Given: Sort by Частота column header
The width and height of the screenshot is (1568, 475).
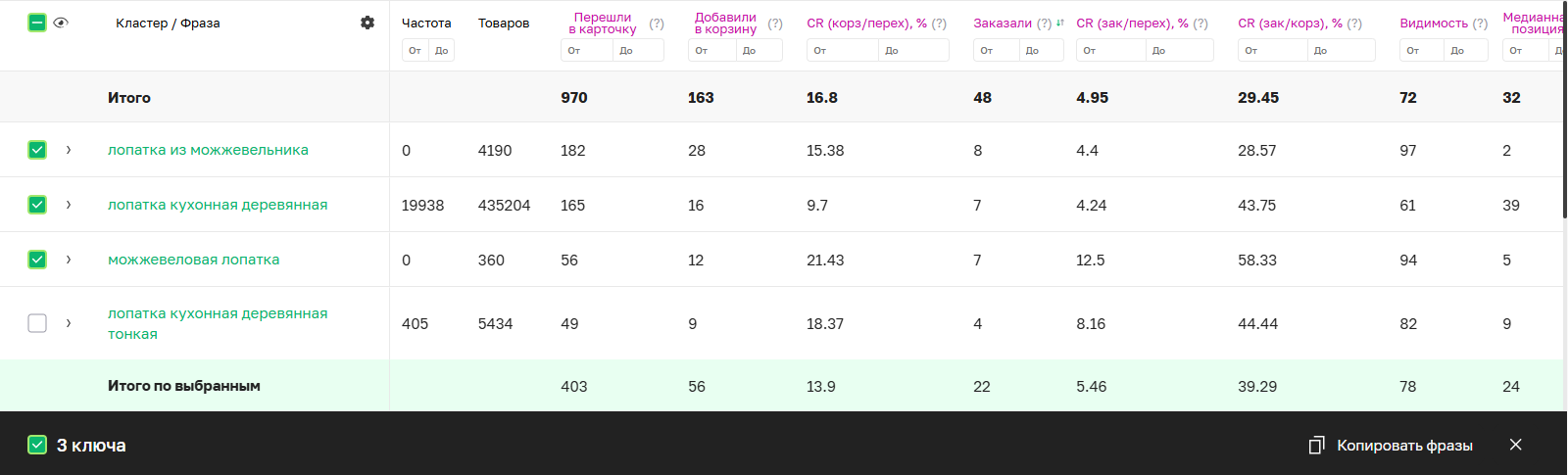Looking at the screenshot, I should [x=426, y=24].
